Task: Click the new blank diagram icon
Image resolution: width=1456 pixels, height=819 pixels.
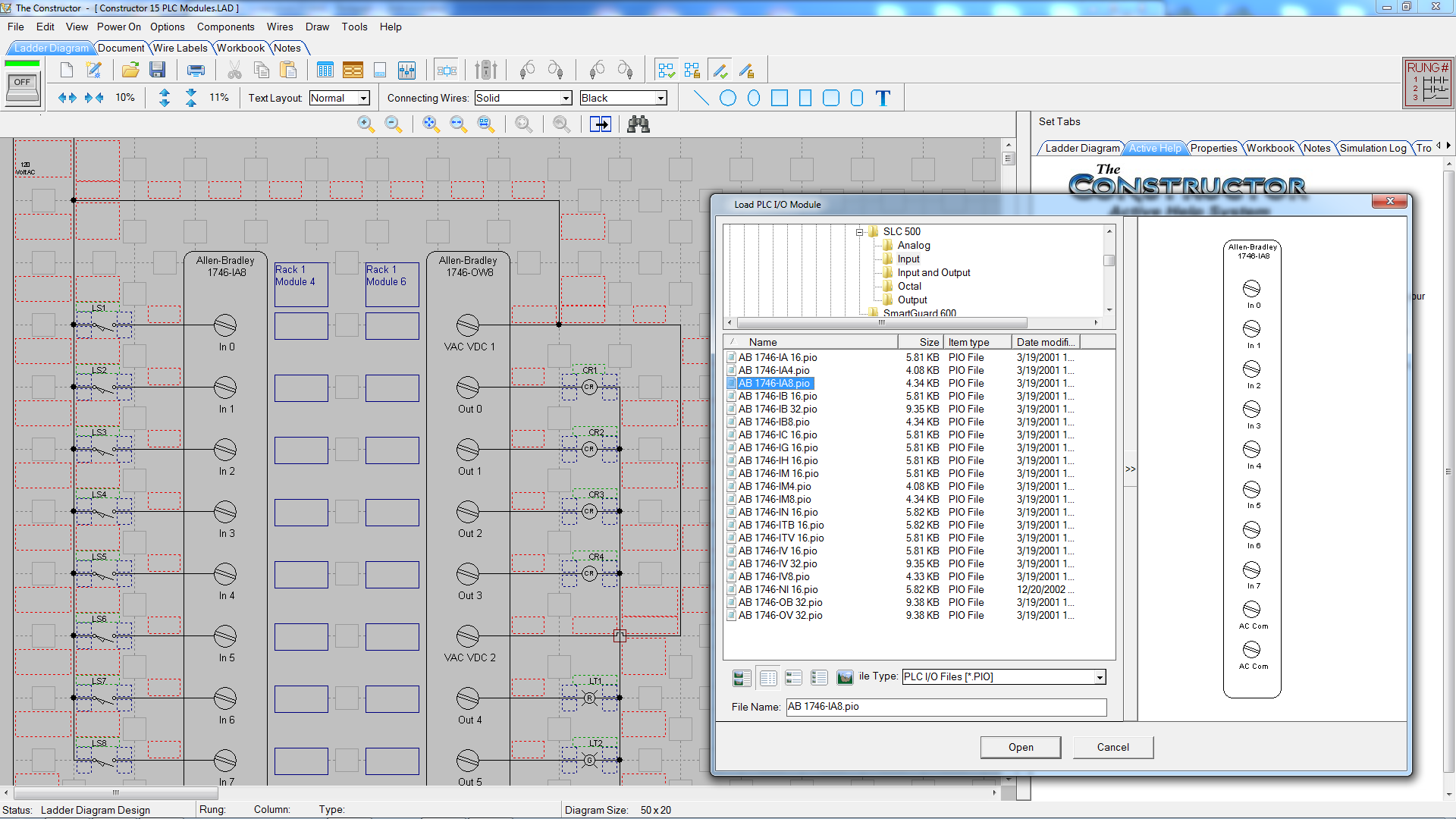Action: (x=67, y=71)
